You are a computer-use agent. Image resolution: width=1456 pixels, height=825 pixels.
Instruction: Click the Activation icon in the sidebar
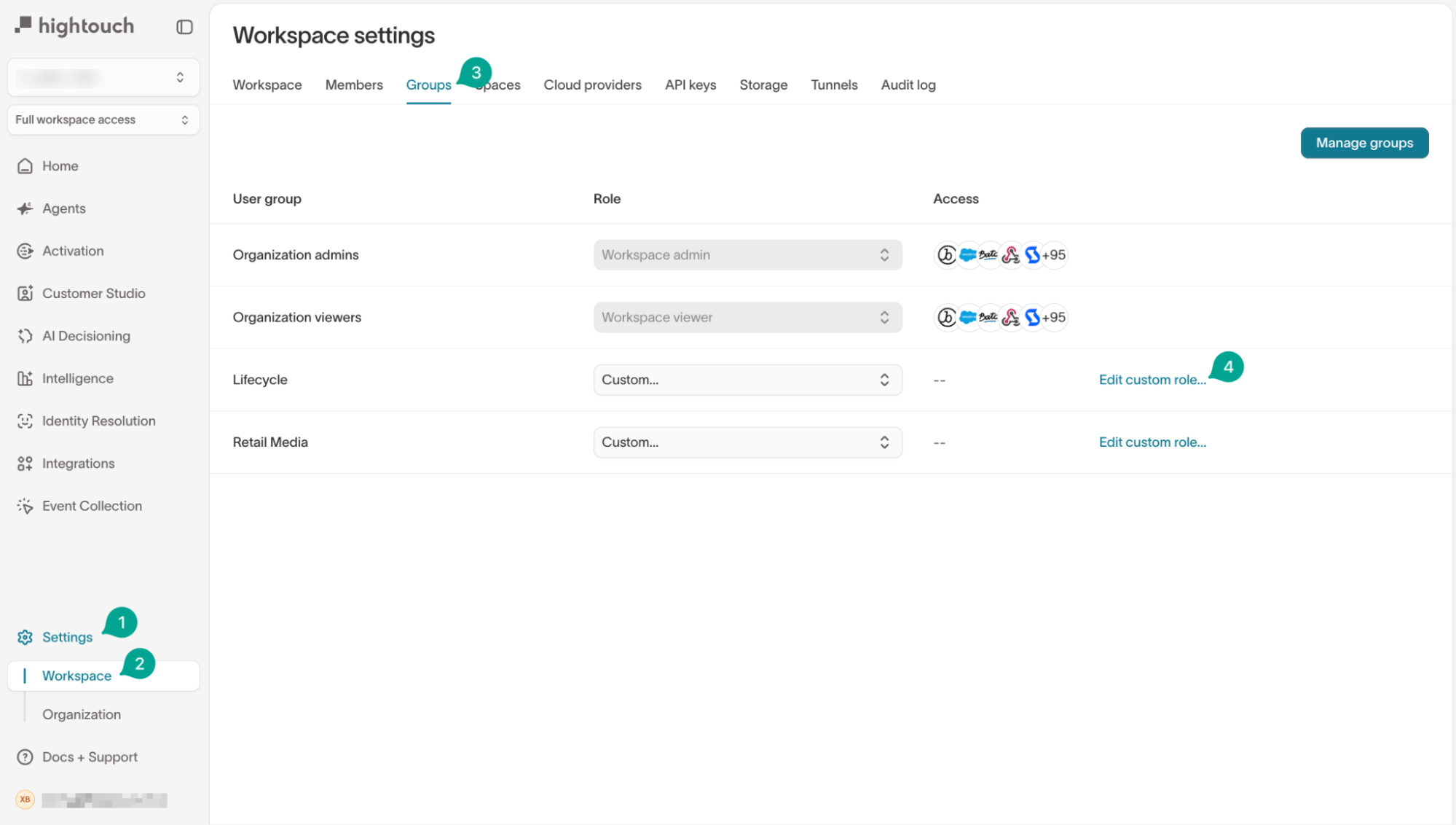(x=25, y=251)
